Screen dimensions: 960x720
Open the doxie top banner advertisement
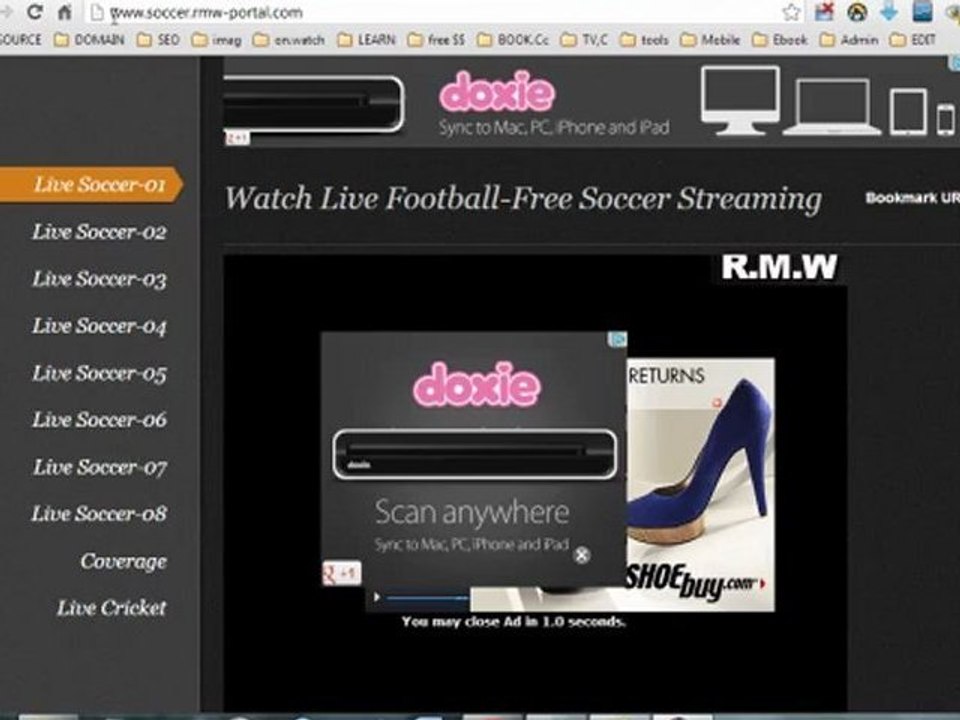[591, 103]
